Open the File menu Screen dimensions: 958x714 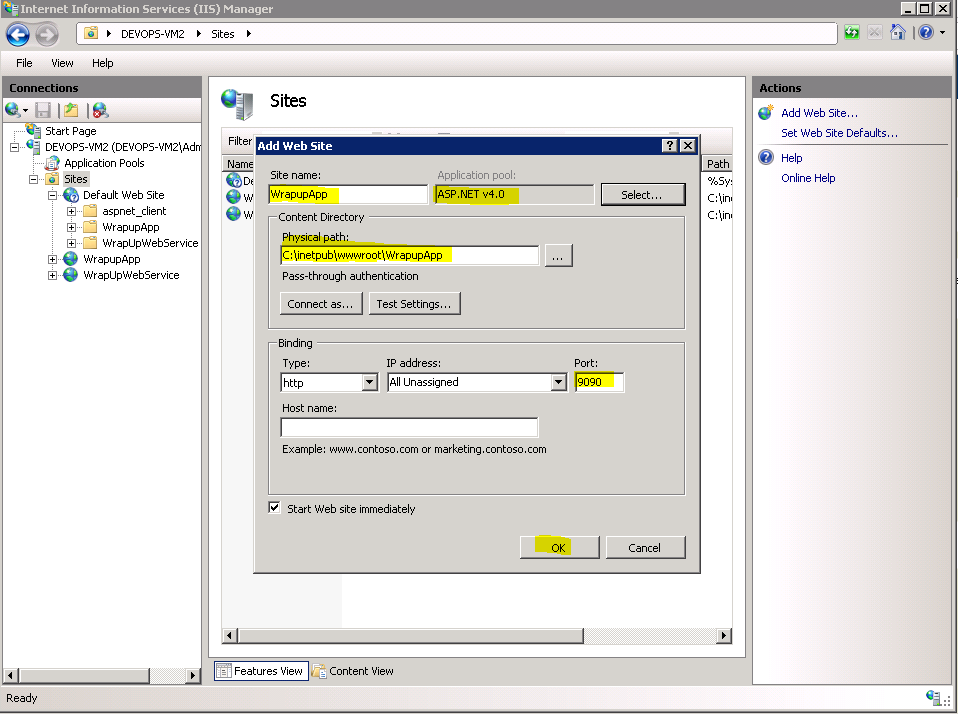pyautogui.click(x=24, y=63)
